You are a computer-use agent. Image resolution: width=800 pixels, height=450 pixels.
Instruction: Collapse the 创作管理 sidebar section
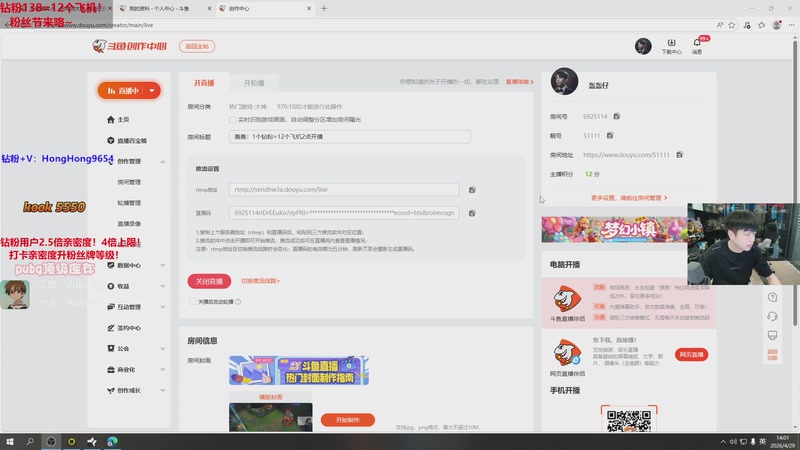(163, 161)
